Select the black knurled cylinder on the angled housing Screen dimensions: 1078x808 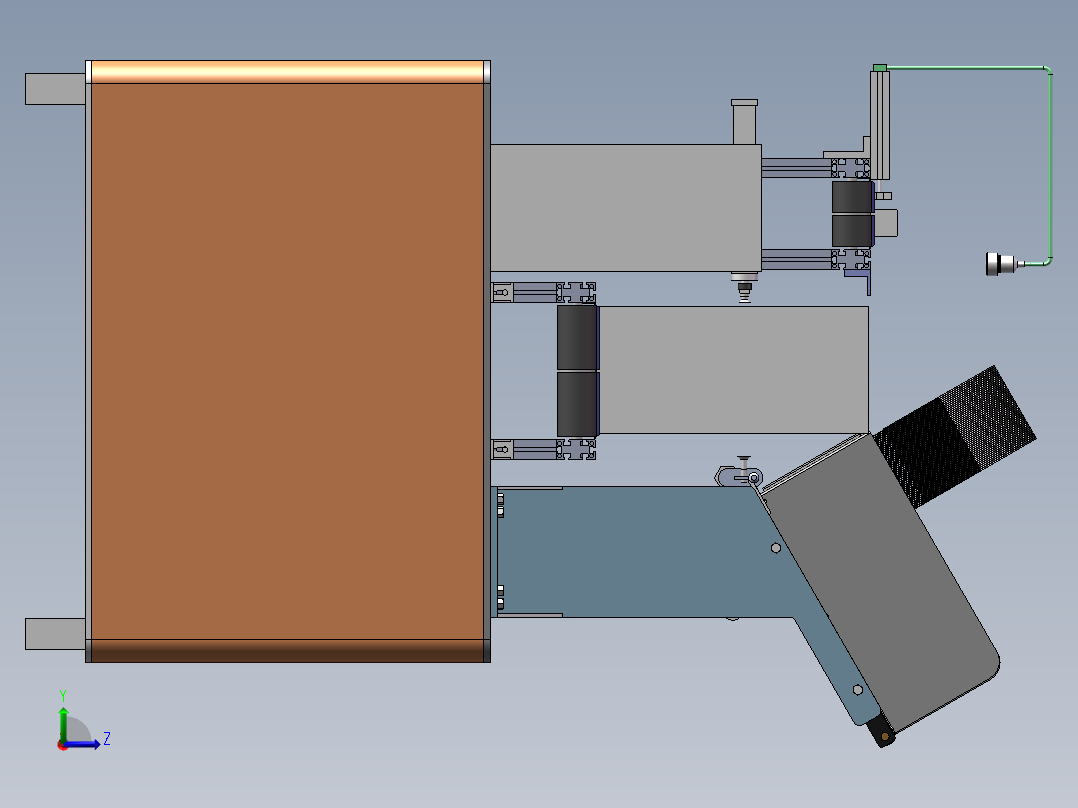956,437
